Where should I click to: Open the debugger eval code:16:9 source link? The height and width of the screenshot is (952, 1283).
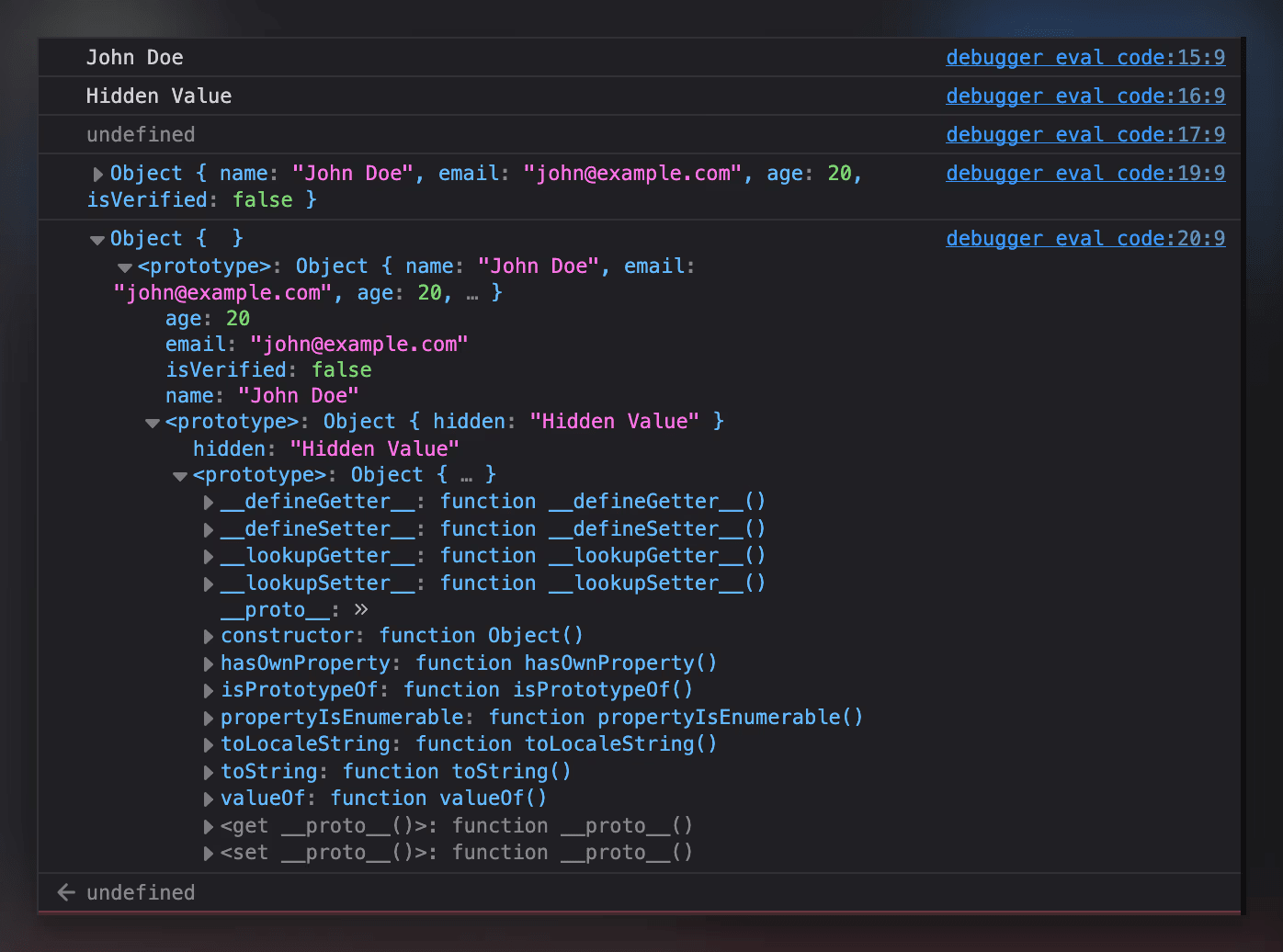pyautogui.click(x=1084, y=95)
